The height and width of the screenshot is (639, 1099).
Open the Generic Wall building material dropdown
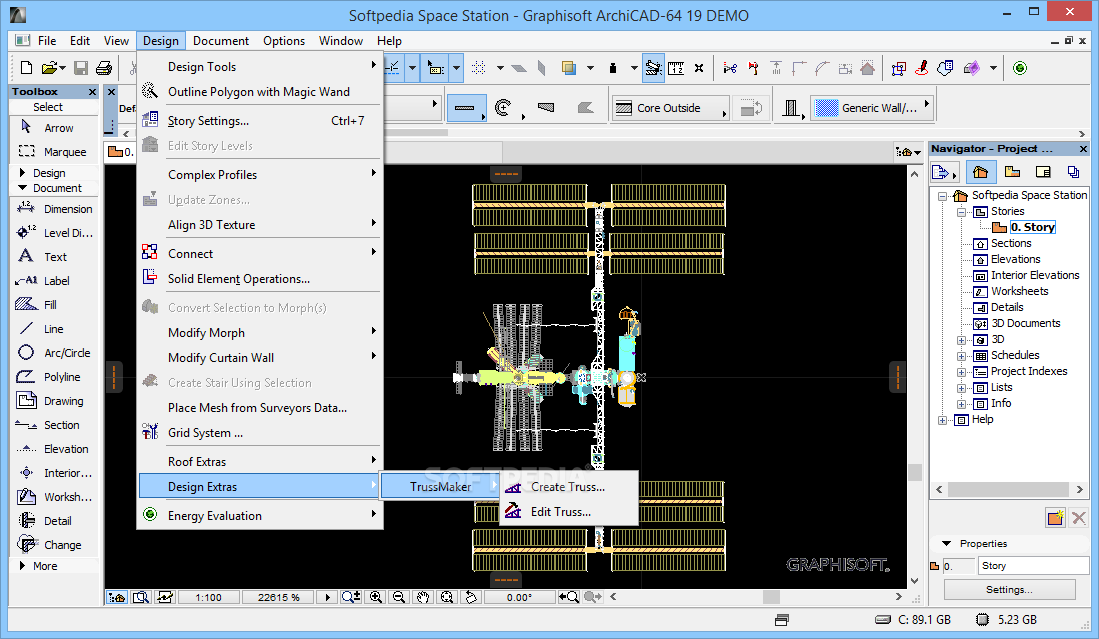pos(872,108)
